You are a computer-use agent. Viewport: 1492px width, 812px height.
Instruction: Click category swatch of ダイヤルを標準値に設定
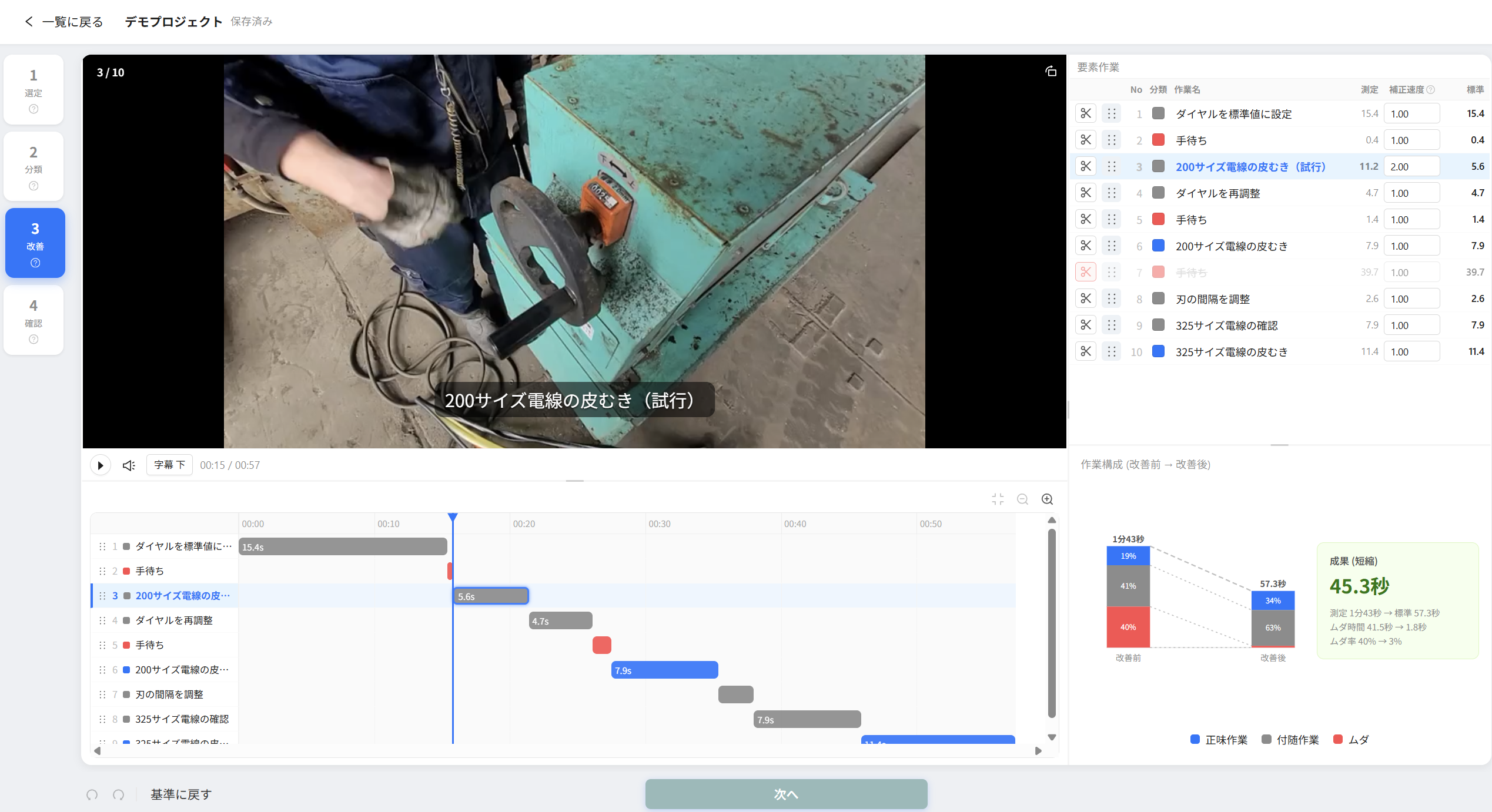tap(1158, 113)
